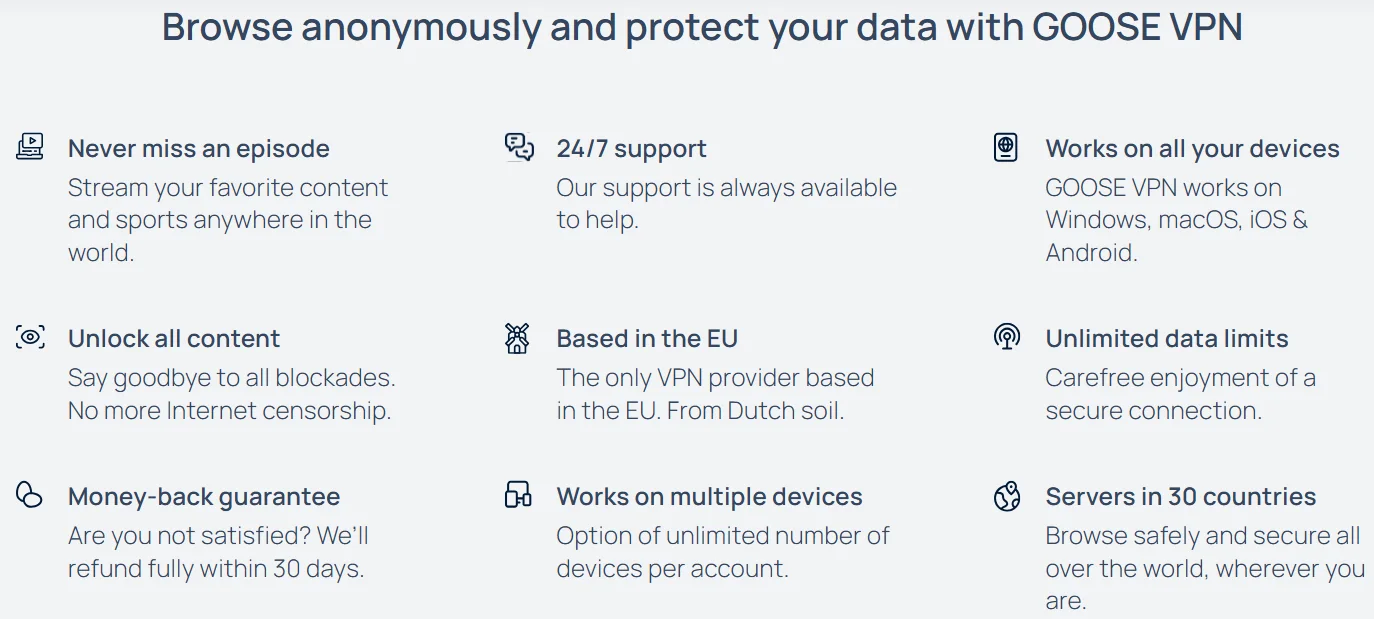Click the Unlock all content heading
The width and height of the screenshot is (1374, 619).
point(174,339)
